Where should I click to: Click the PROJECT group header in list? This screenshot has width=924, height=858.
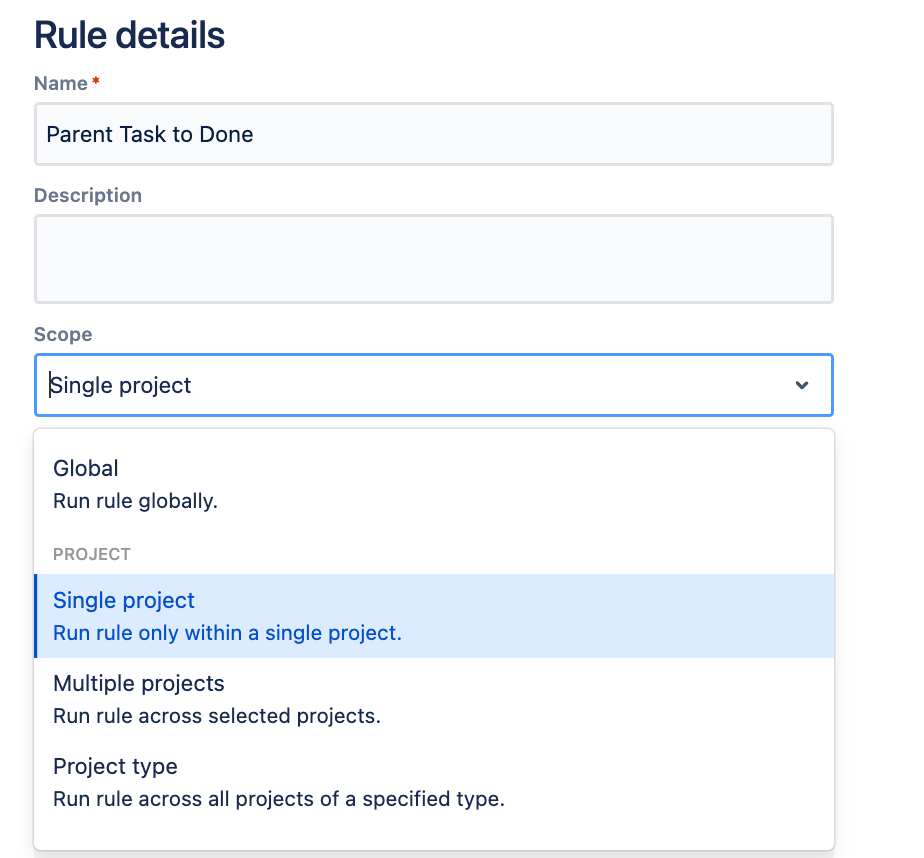[92, 554]
